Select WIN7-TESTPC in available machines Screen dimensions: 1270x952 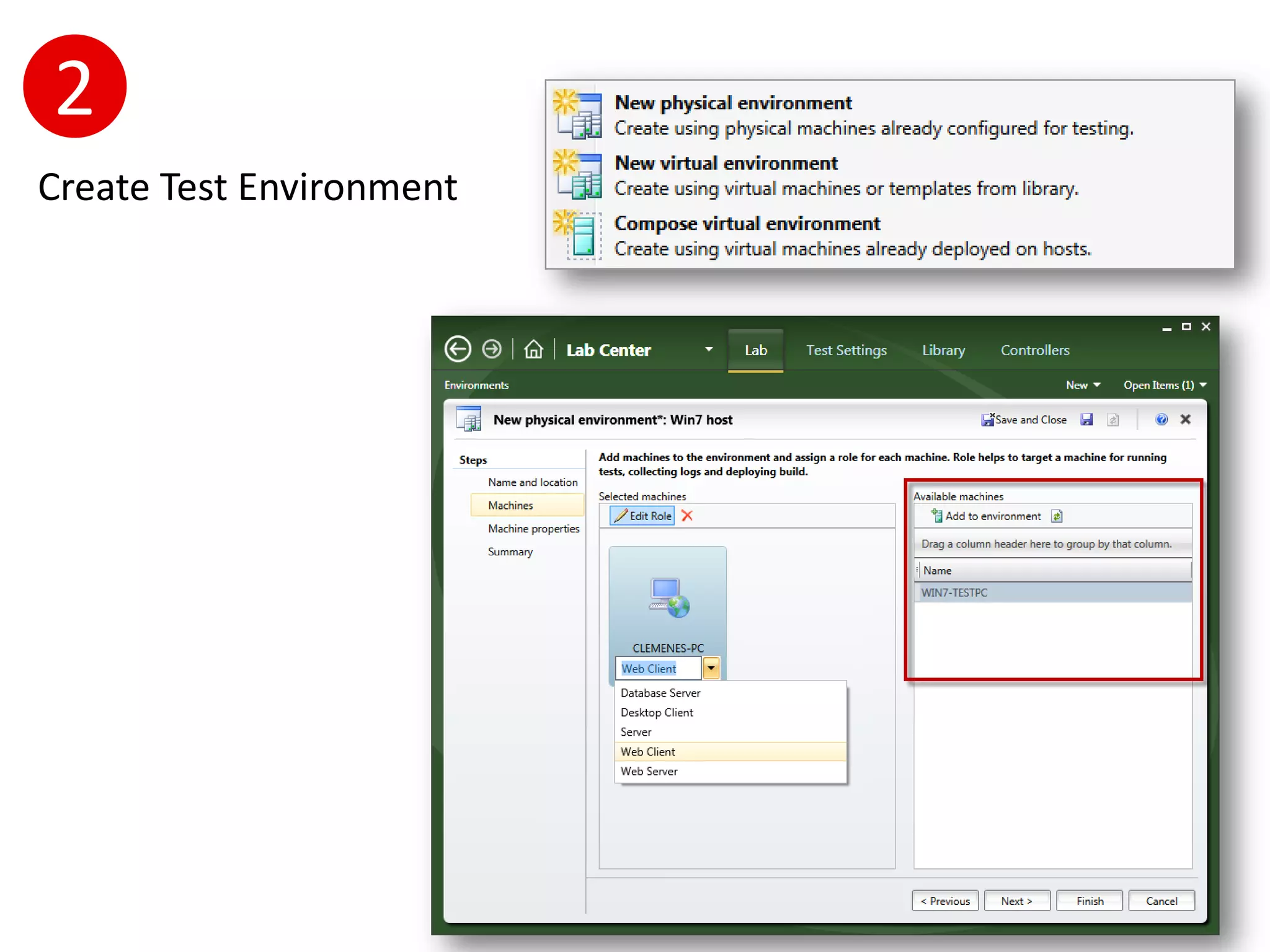(1053, 593)
